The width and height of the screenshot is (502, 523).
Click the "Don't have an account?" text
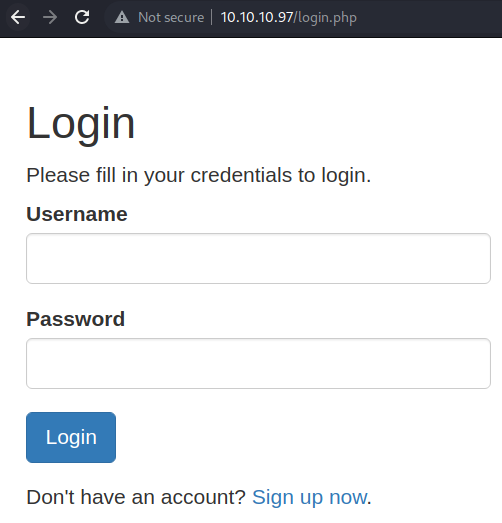136,497
